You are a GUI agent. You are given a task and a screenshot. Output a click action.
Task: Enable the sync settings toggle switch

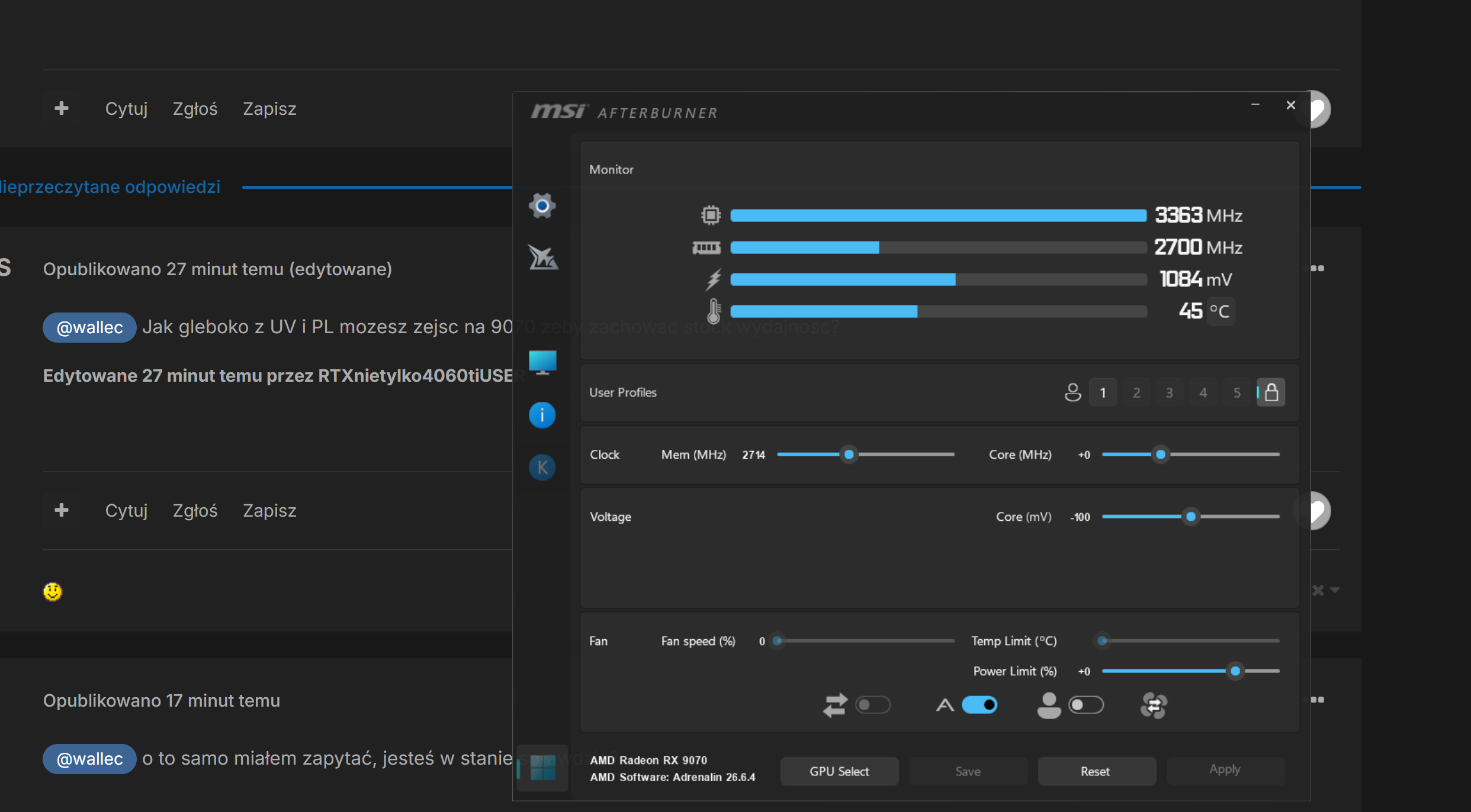tap(873, 705)
